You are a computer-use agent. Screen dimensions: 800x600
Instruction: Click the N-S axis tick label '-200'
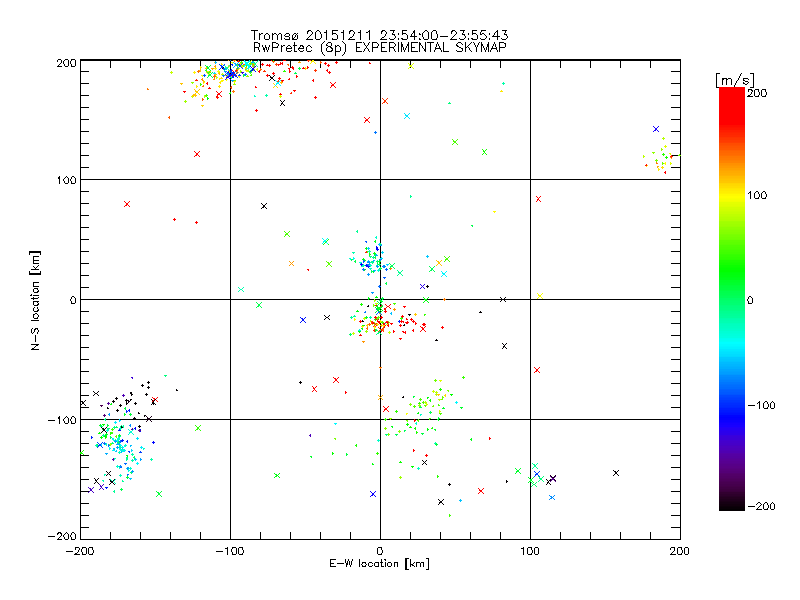(x=62, y=536)
